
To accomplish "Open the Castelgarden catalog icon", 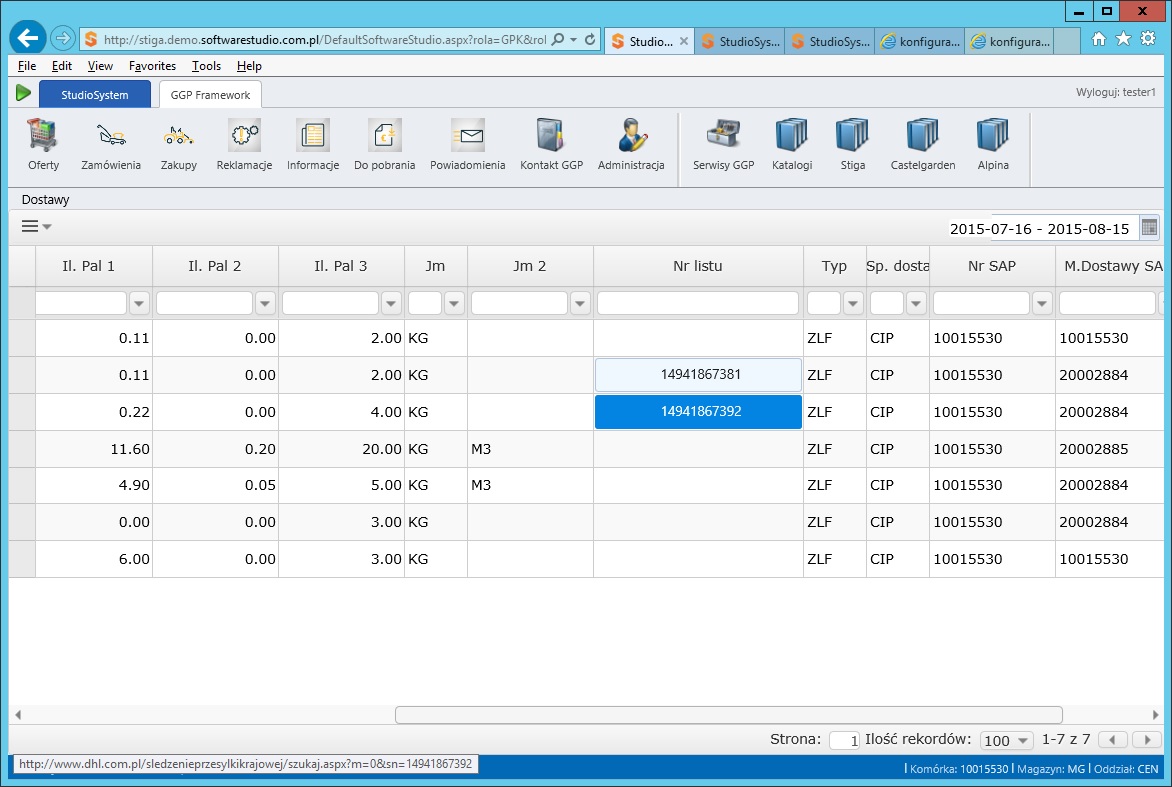I will [922, 135].
